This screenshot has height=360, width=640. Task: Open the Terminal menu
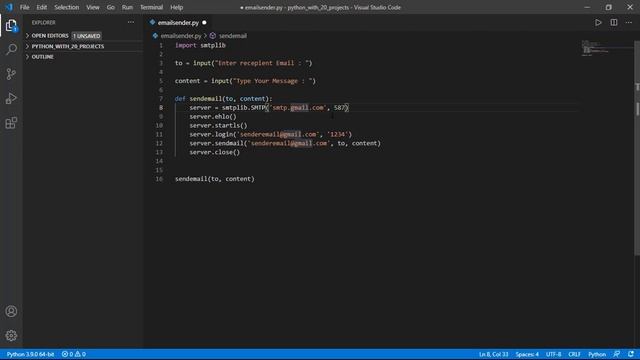pos(151,7)
